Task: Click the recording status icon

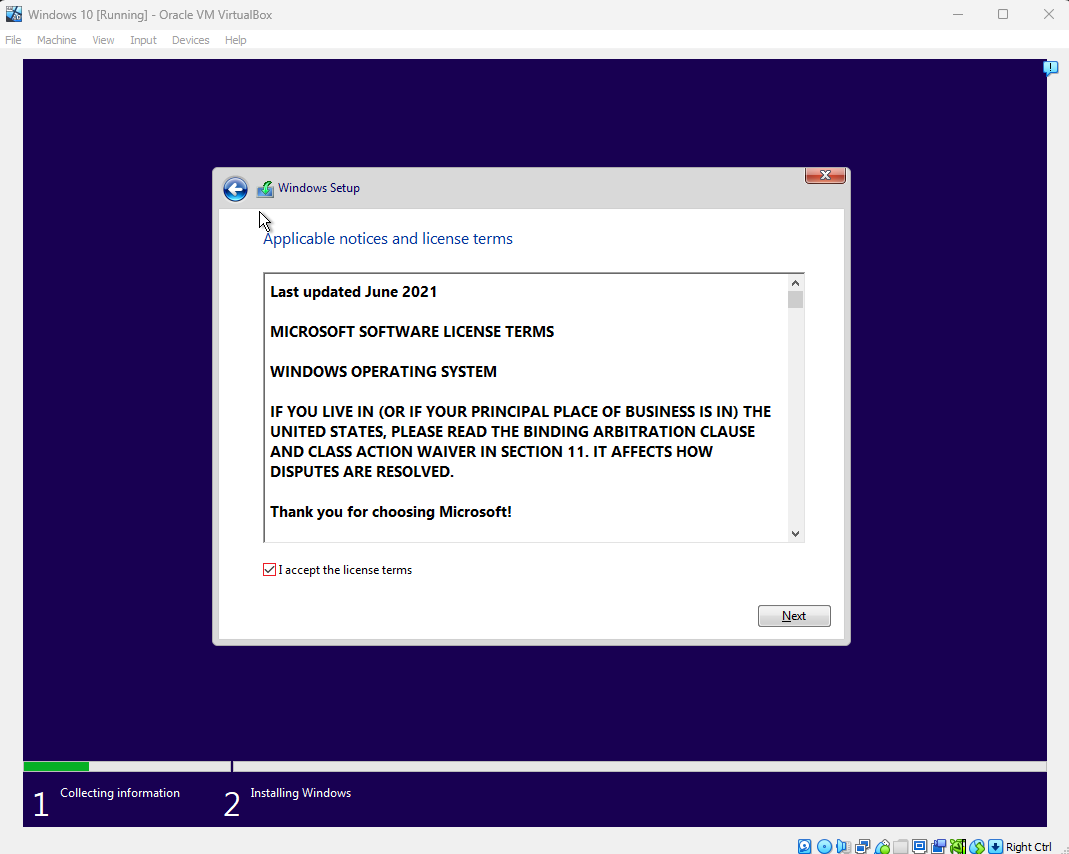Action: pos(938,847)
